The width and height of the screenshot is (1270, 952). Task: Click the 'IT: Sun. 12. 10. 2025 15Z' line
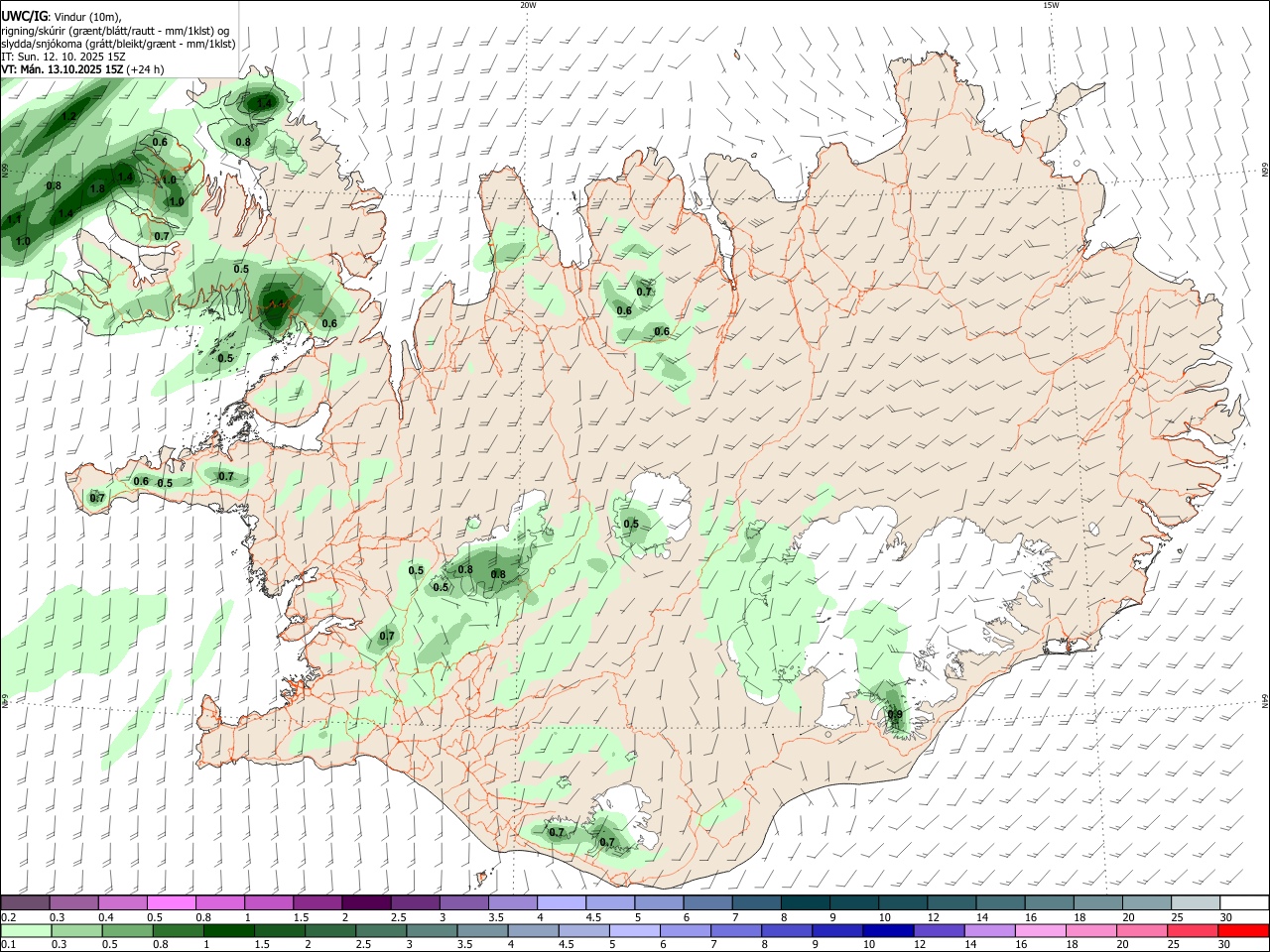click(x=63, y=57)
